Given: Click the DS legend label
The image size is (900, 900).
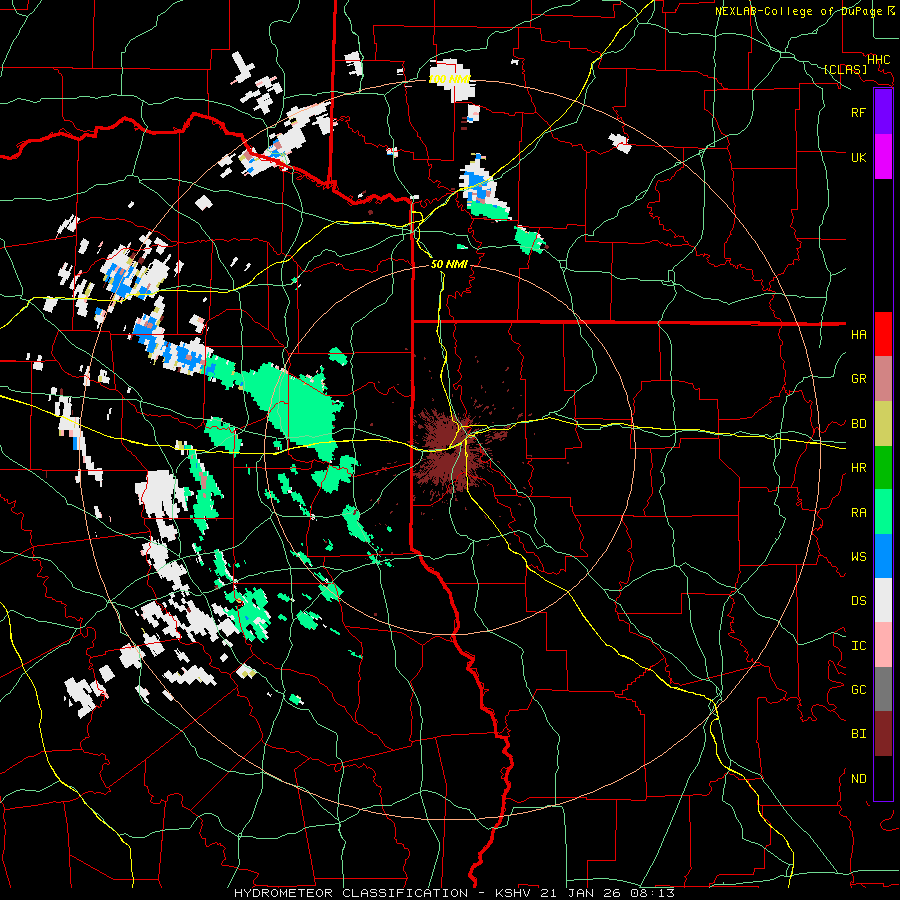Looking at the screenshot, I should (x=858, y=601).
